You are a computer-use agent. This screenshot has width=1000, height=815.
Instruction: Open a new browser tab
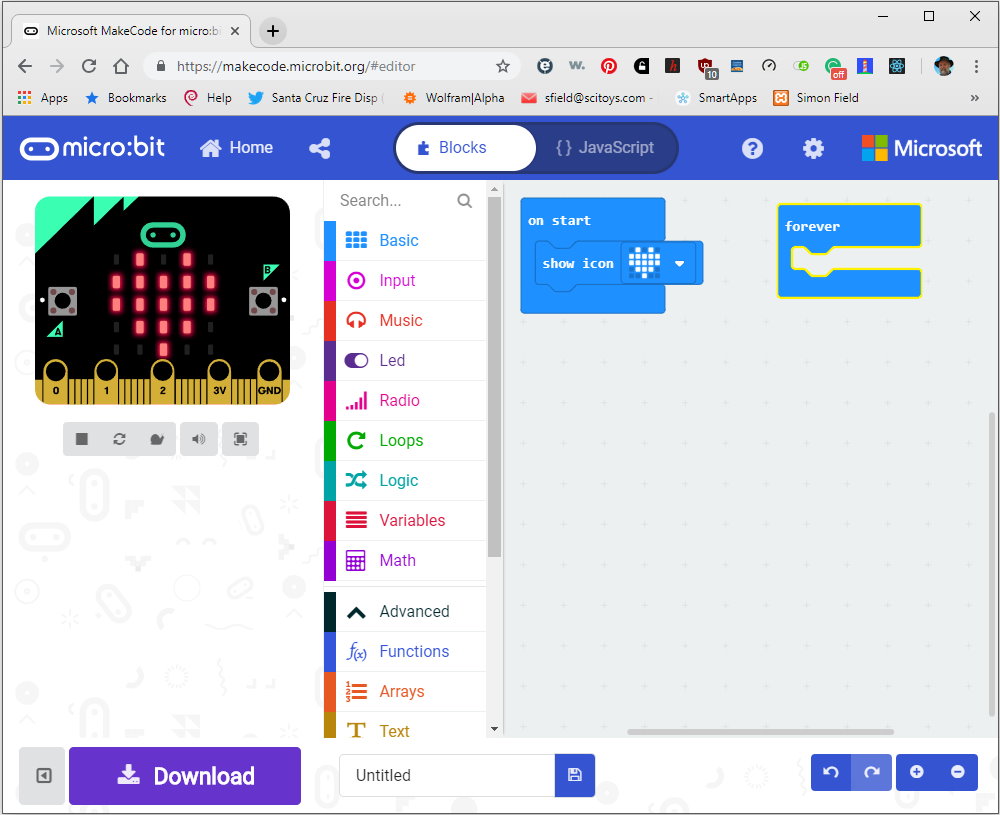pyautogui.click(x=273, y=31)
